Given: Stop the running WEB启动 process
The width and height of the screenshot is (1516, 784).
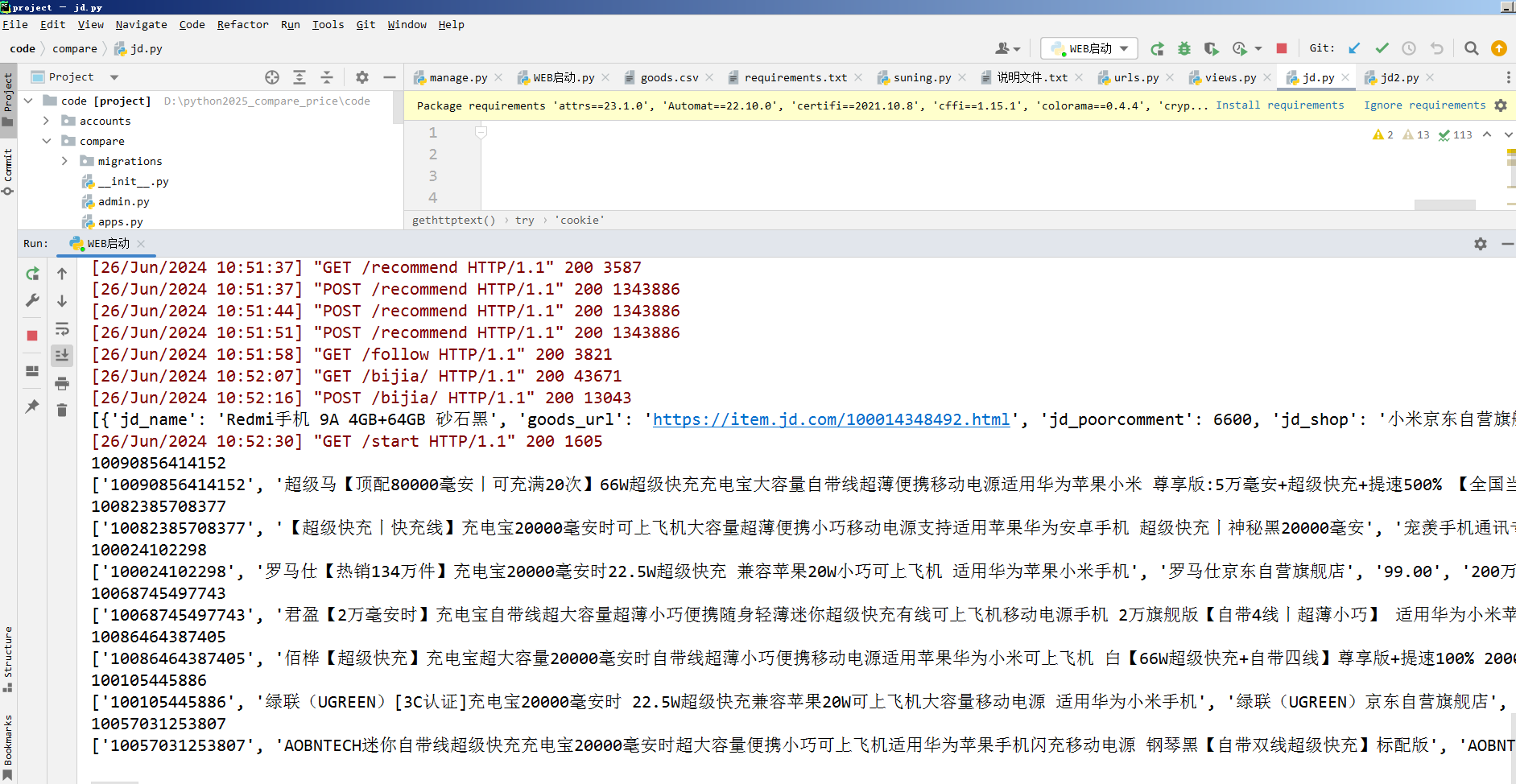Looking at the screenshot, I should pyautogui.click(x=1282, y=48).
